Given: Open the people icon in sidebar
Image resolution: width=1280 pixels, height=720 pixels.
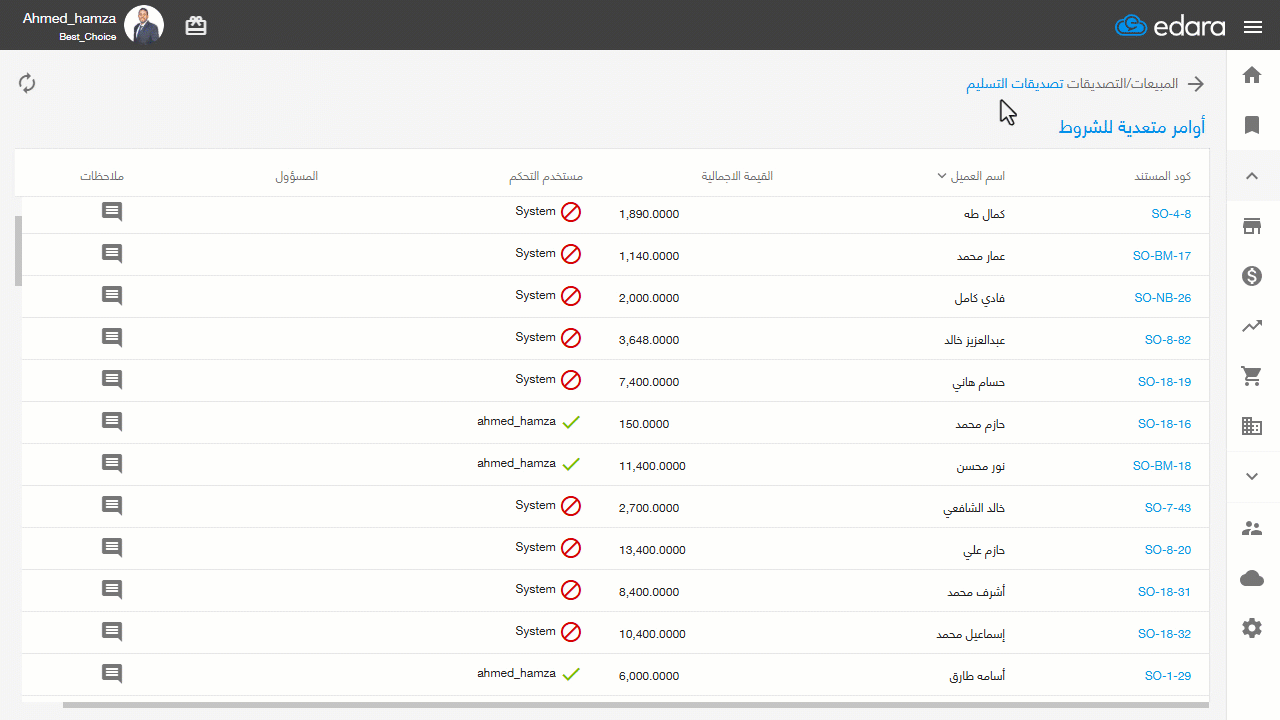Looking at the screenshot, I should click(x=1252, y=528).
